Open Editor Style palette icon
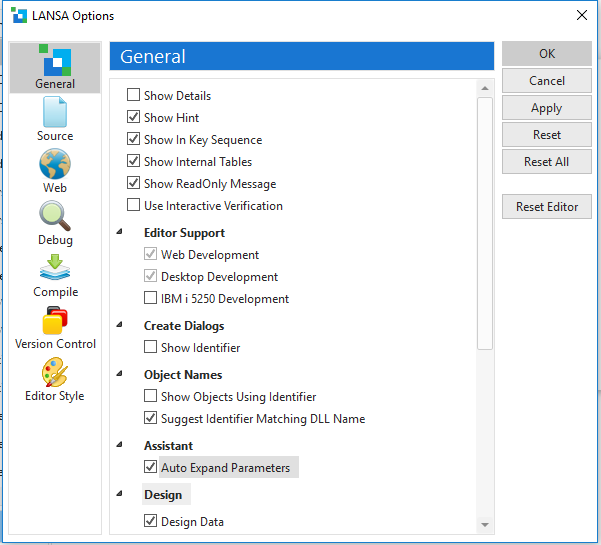This screenshot has height=545, width=601. 55,373
